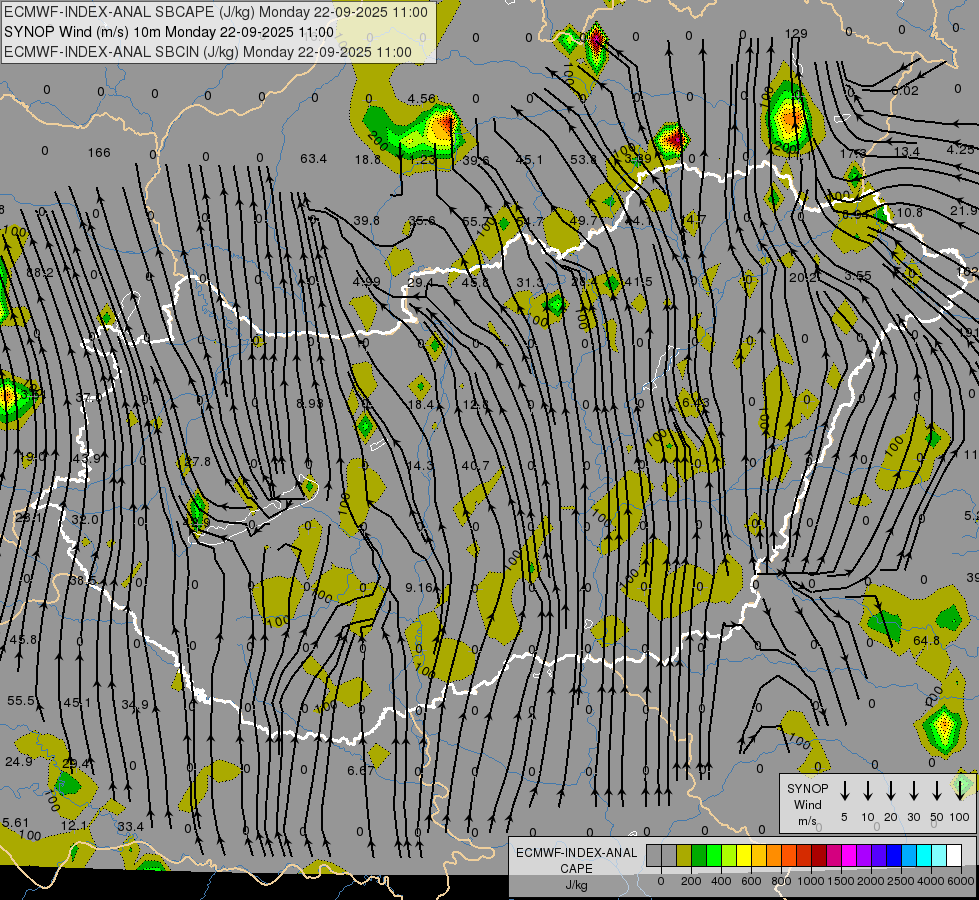Image resolution: width=979 pixels, height=900 pixels.
Task: Click the 4.99 value on the map
Action: click(x=367, y=281)
